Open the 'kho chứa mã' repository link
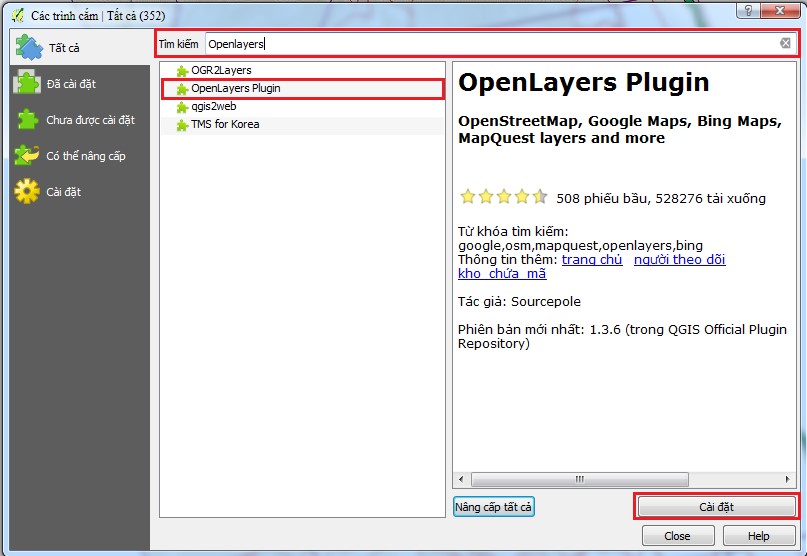 tap(502, 274)
